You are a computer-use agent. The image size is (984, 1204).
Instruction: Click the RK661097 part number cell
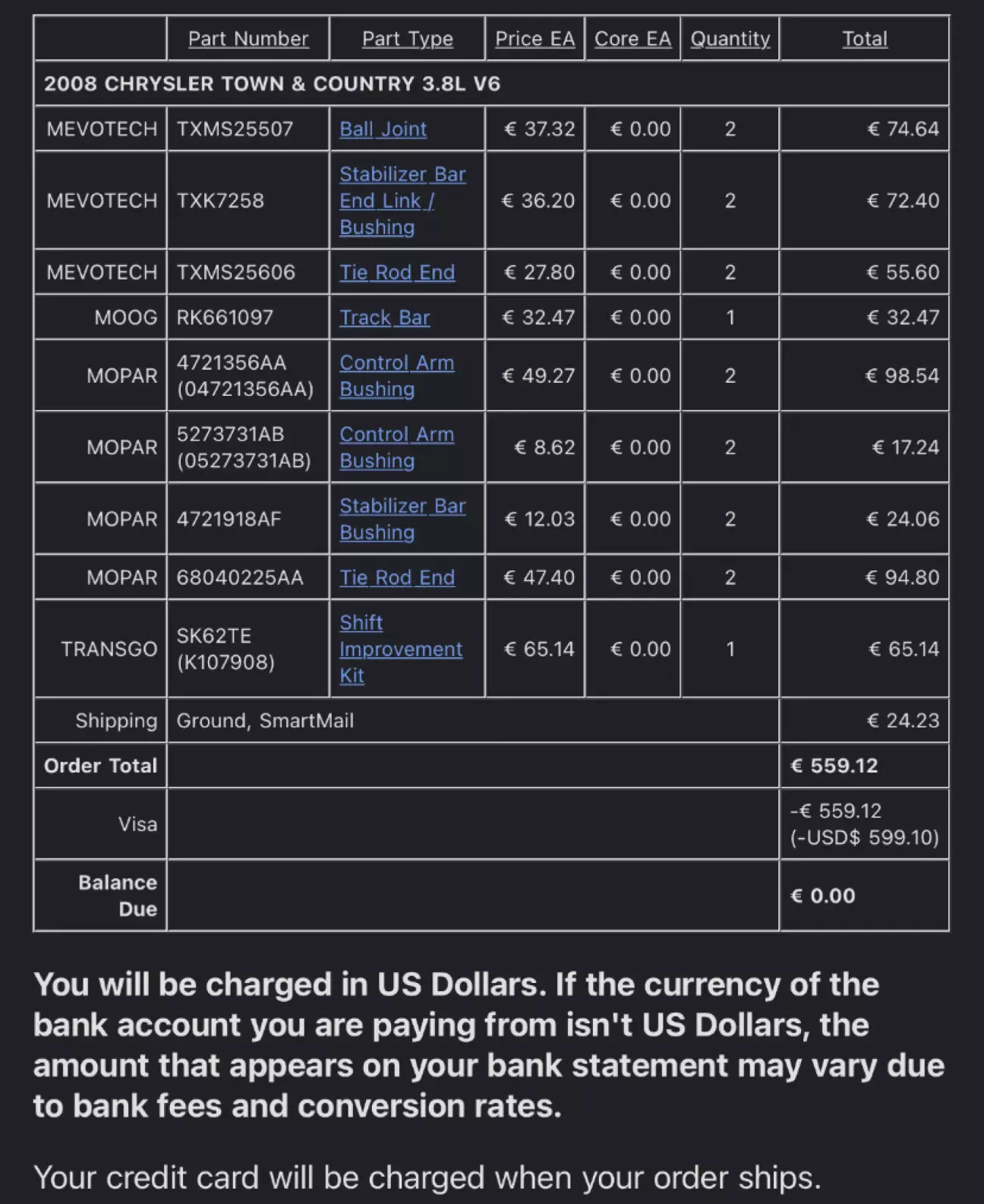(225, 318)
